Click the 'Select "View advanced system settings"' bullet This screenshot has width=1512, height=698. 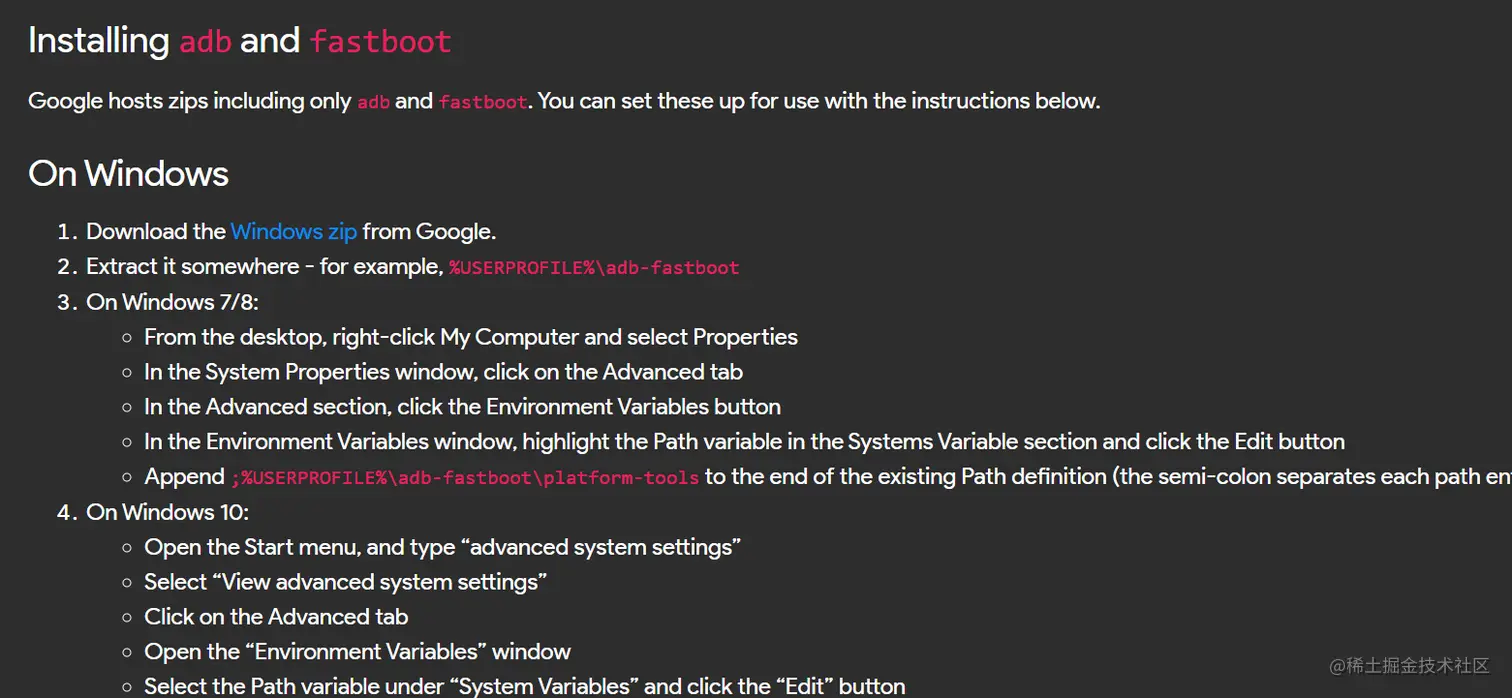pyautogui.click(x=345, y=582)
